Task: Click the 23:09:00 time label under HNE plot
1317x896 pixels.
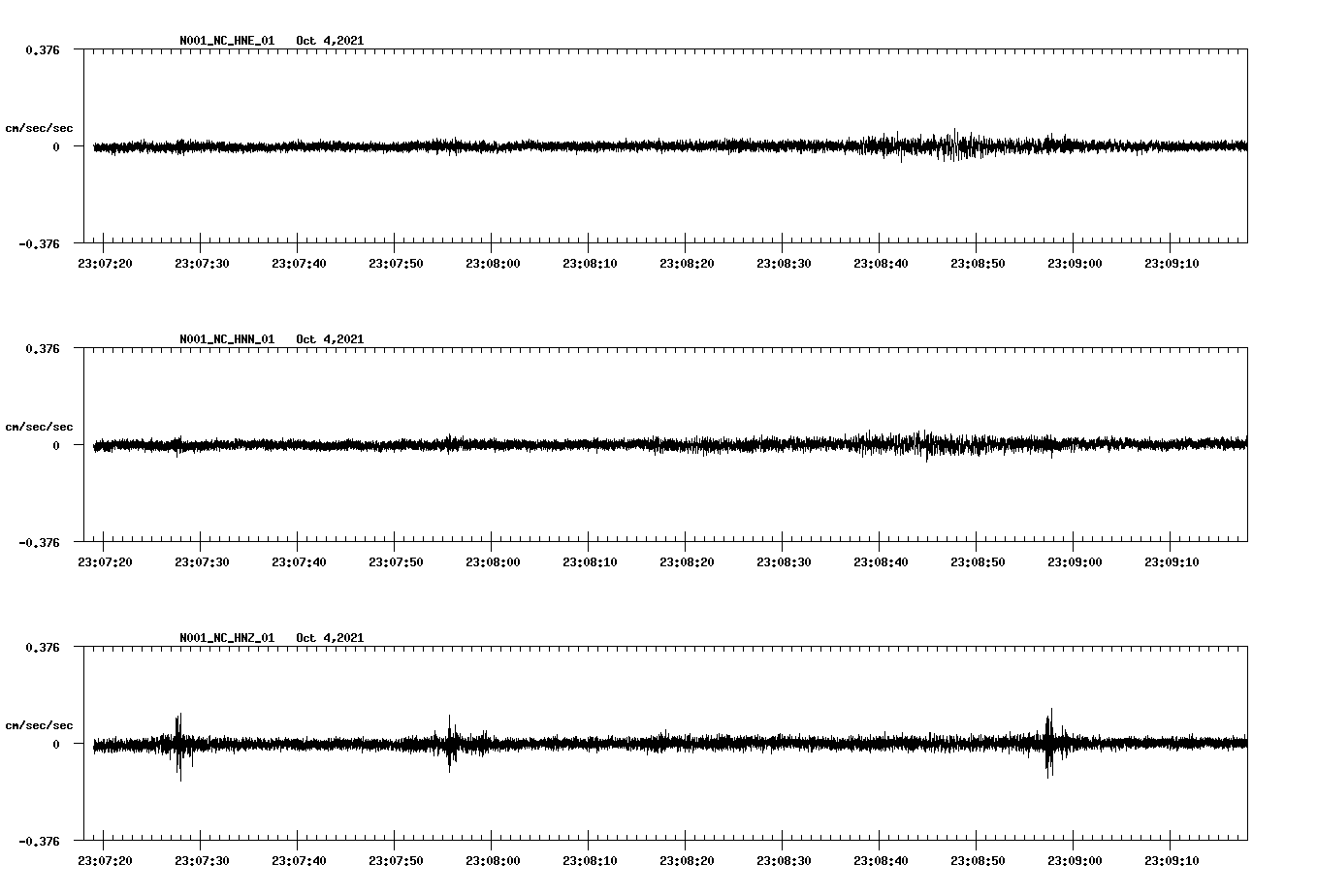Action: [x=1075, y=264]
